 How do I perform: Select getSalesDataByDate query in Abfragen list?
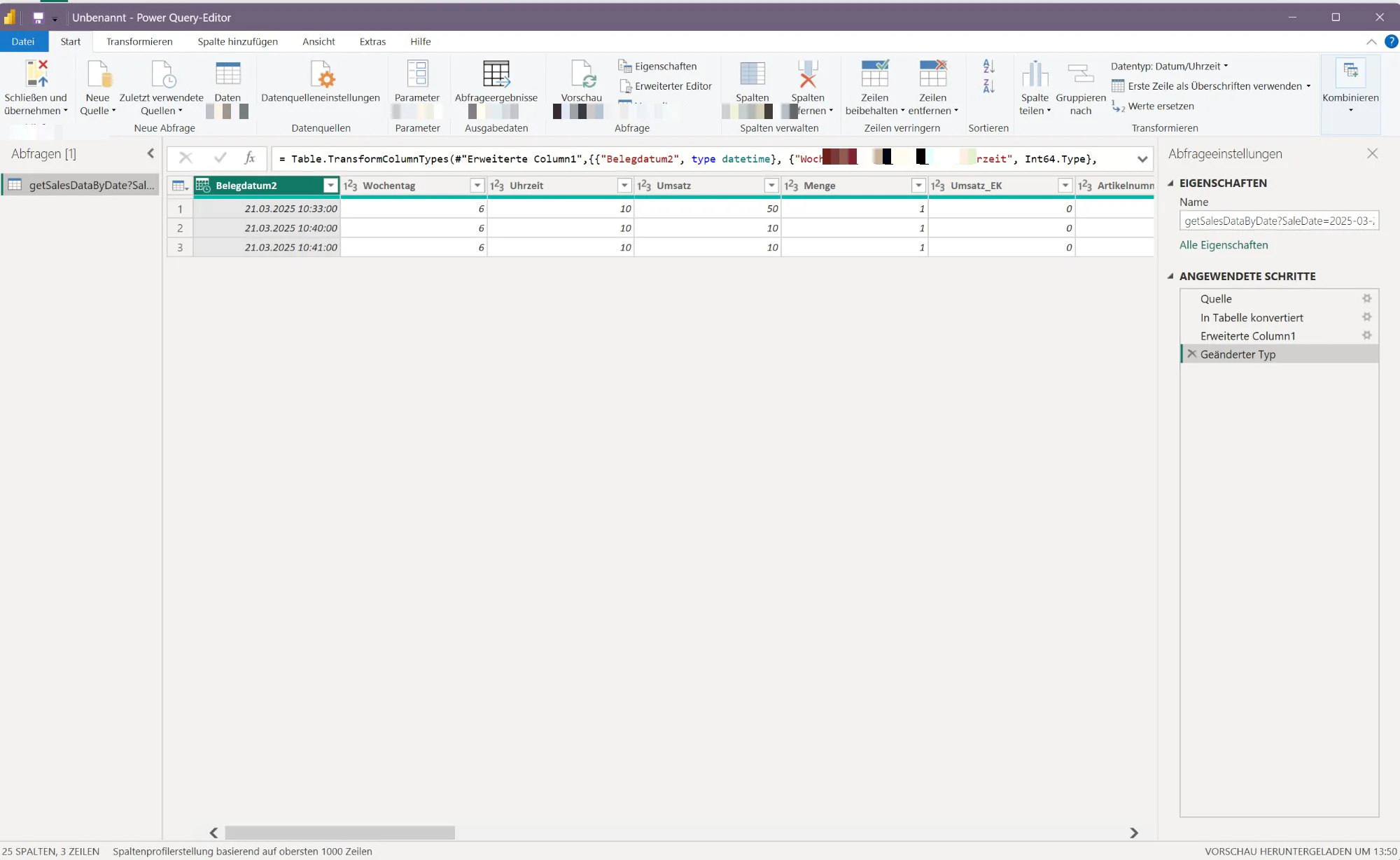point(81,185)
